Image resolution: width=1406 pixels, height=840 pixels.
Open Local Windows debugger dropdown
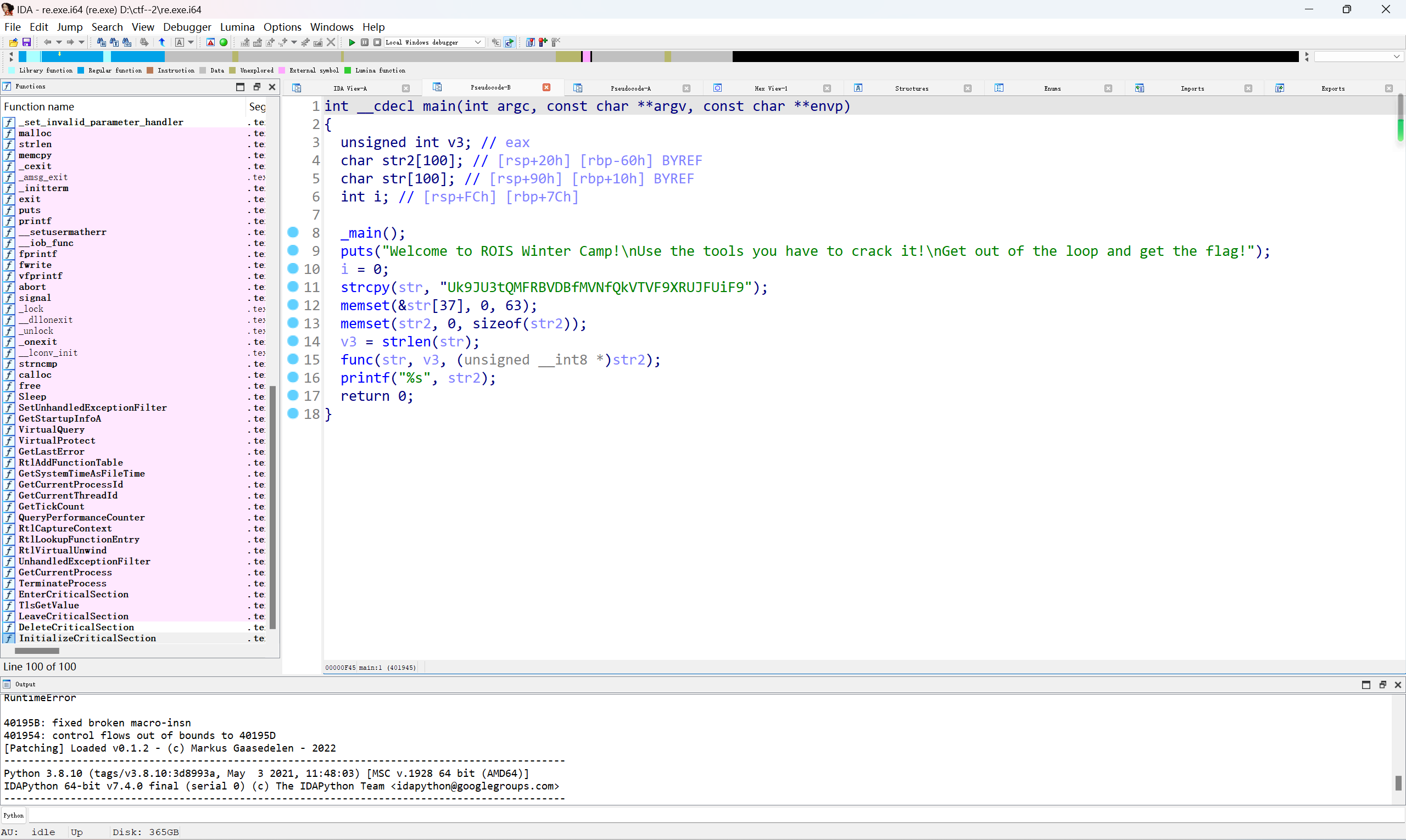coord(478,42)
